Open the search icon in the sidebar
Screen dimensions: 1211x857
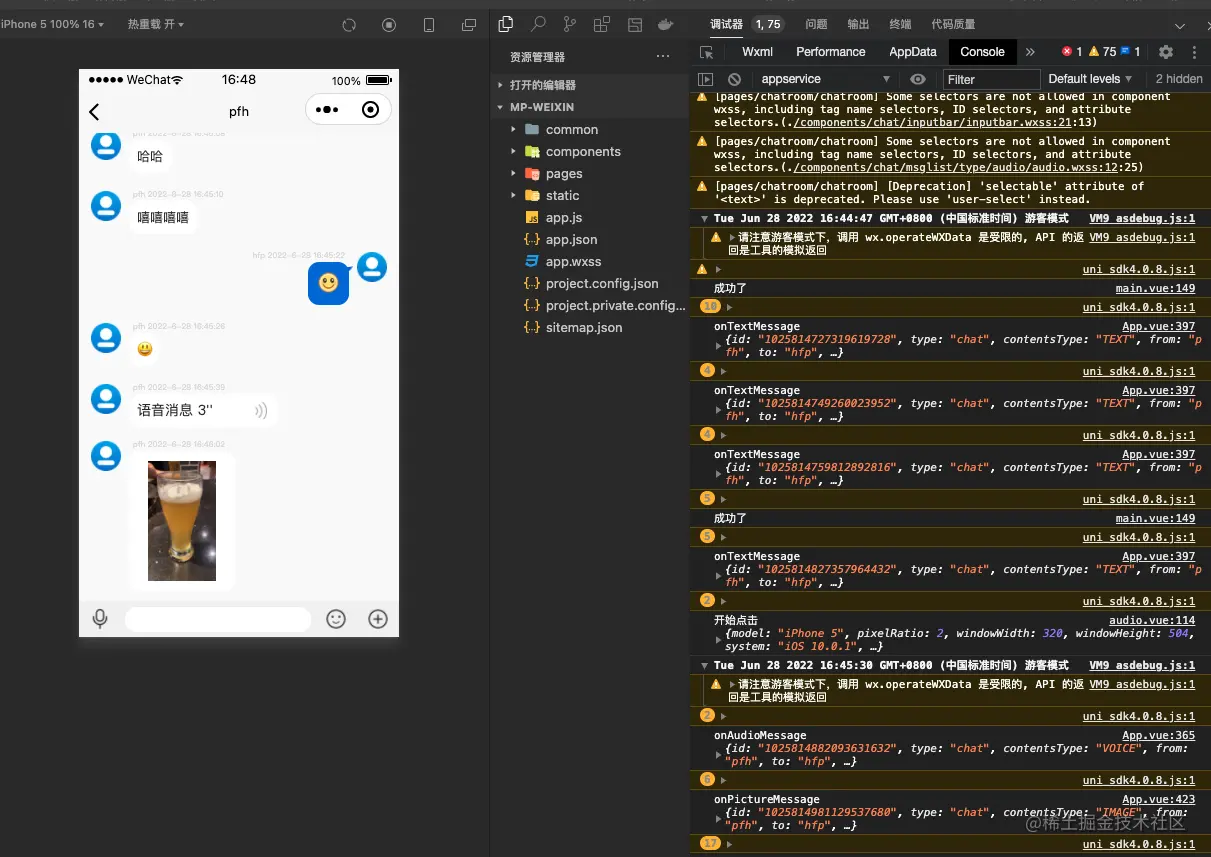coord(538,24)
